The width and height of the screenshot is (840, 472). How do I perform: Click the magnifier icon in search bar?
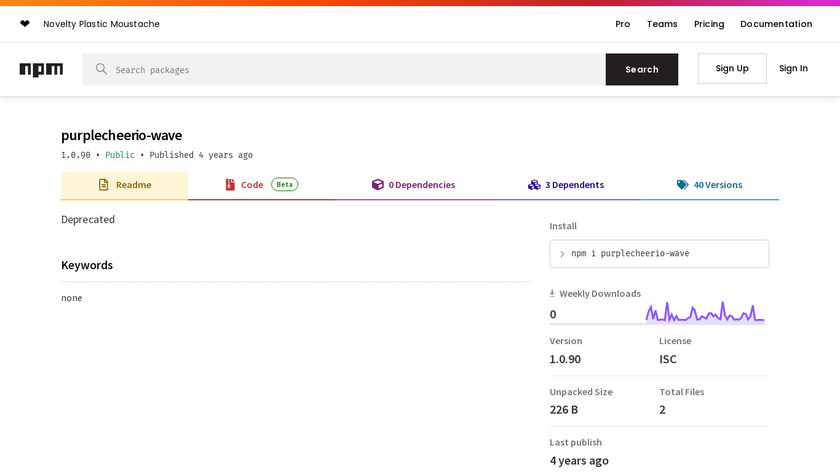click(x=101, y=69)
